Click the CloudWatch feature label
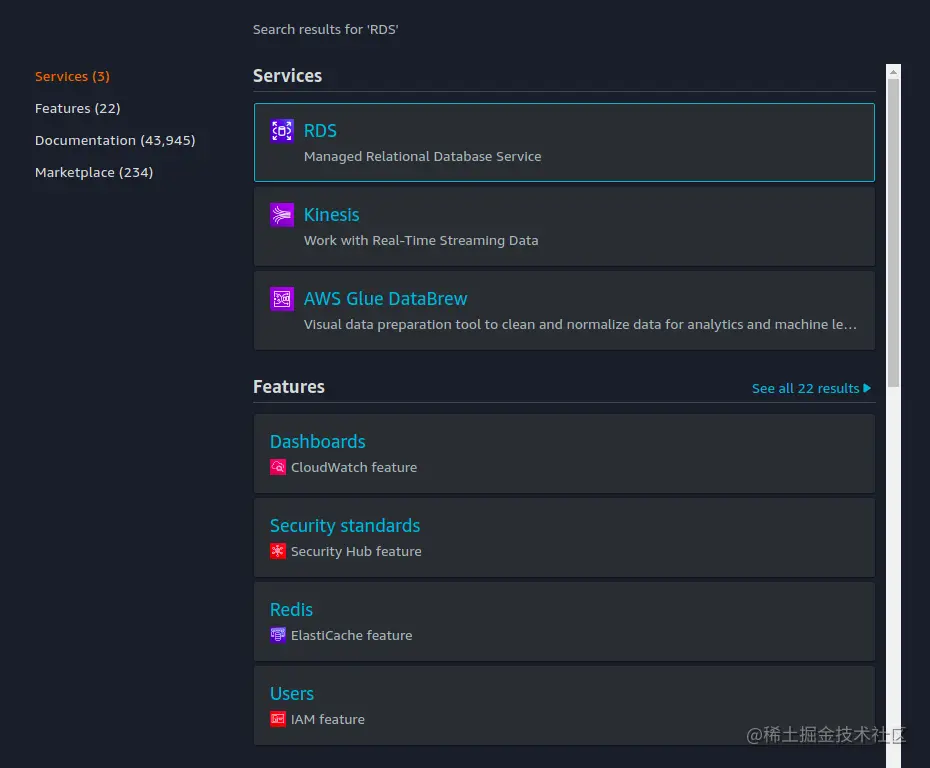 354,467
